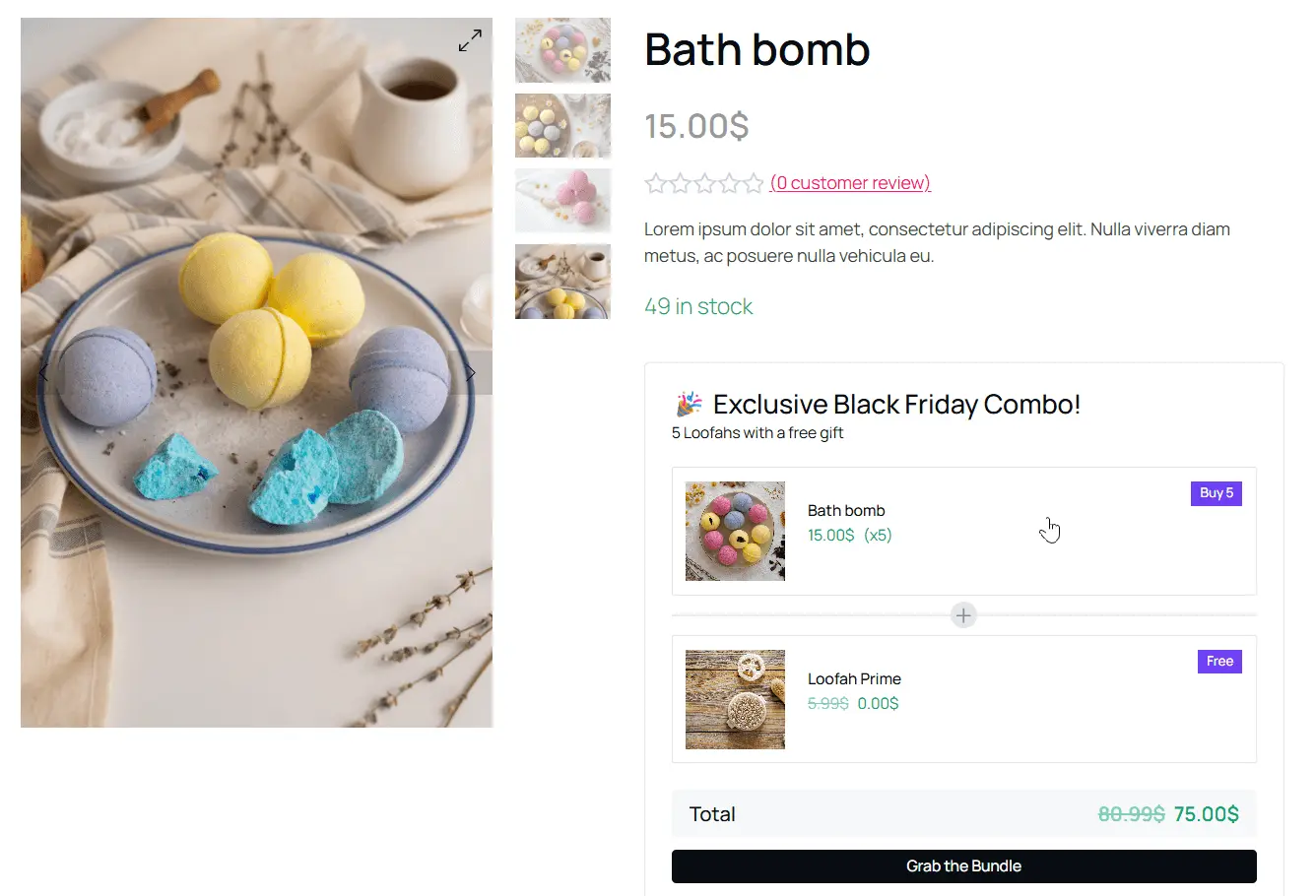The image size is (1316, 896).
Task: Click the right carousel arrow on product image
Action: (471, 372)
